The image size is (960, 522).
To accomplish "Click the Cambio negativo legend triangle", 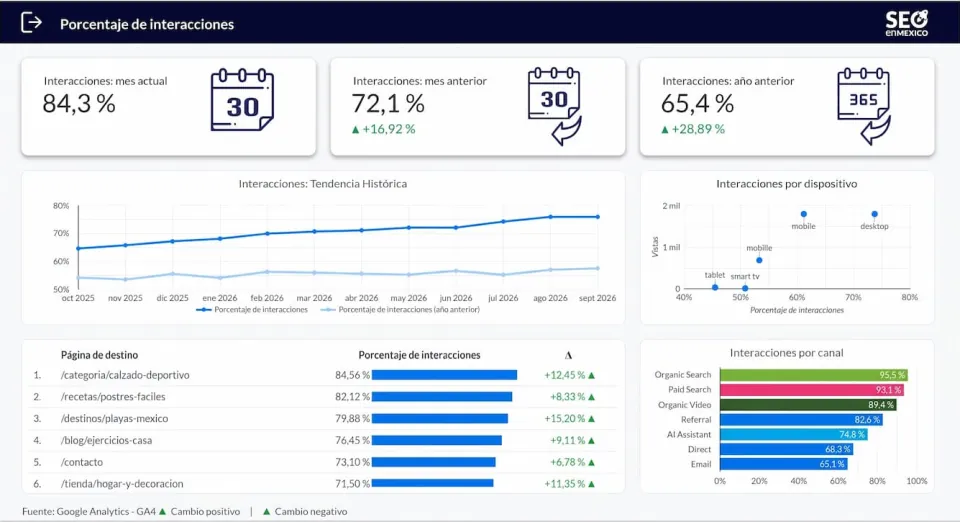I will coord(266,512).
